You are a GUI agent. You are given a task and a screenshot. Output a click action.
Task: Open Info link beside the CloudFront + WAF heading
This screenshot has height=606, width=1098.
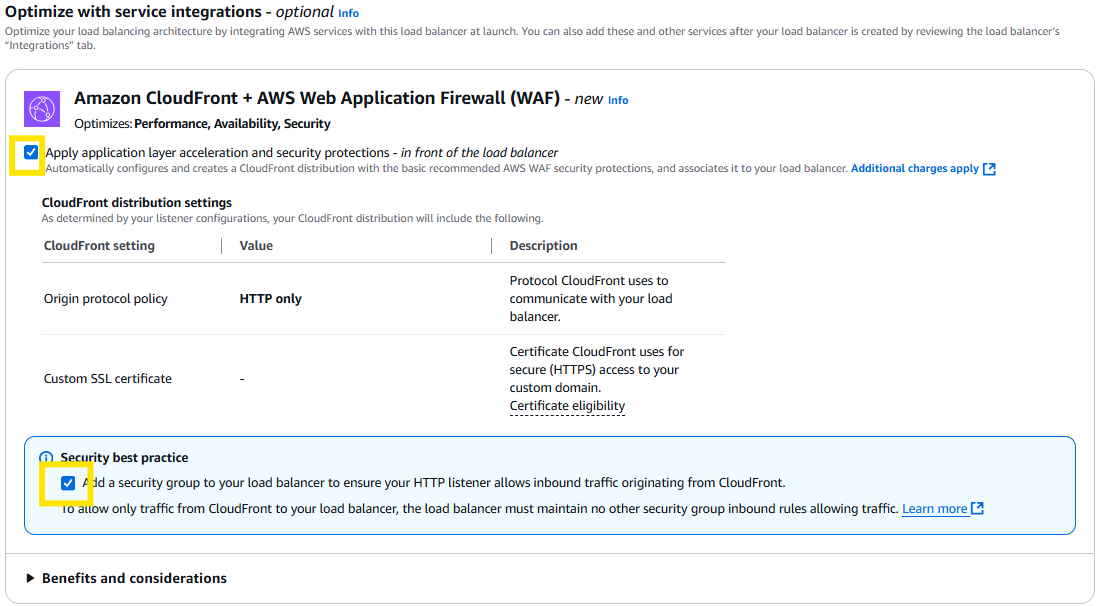(618, 100)
